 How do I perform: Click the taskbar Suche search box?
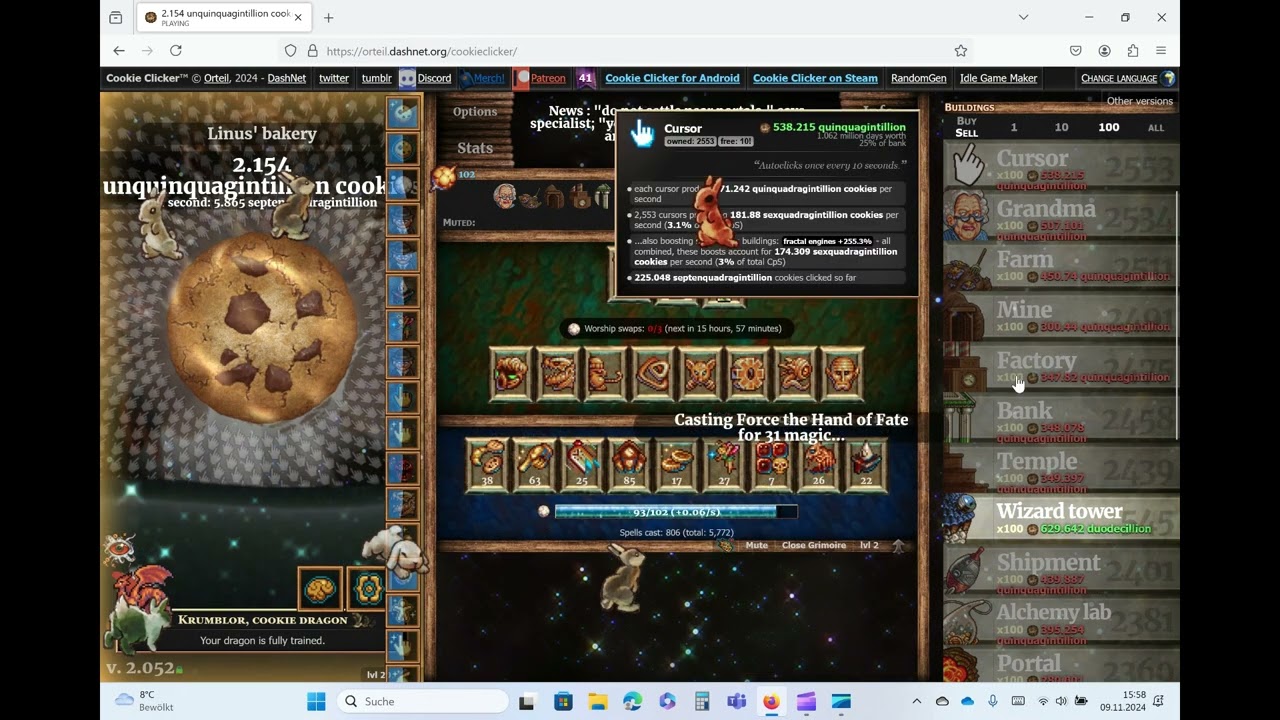pyautogui.click(x=423, y=701)
